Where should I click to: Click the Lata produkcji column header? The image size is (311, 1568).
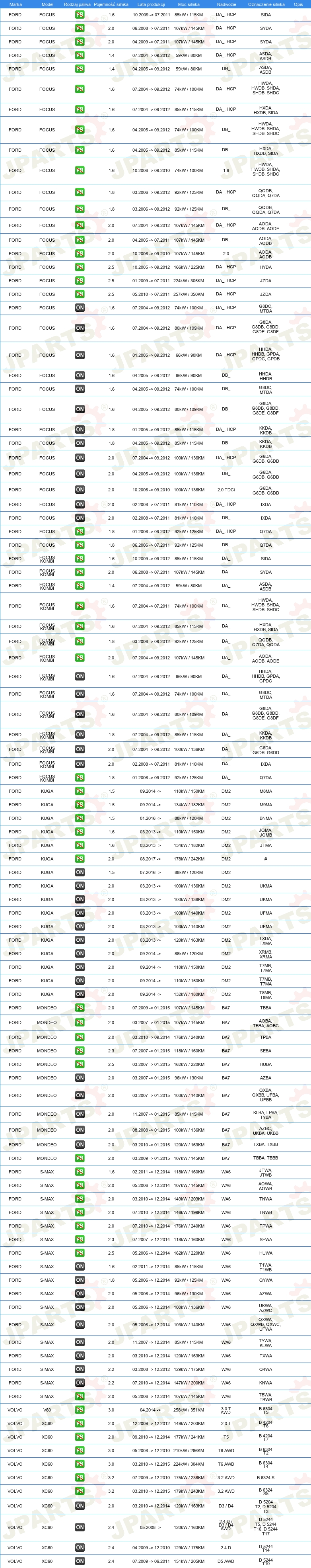pos(151,4)
